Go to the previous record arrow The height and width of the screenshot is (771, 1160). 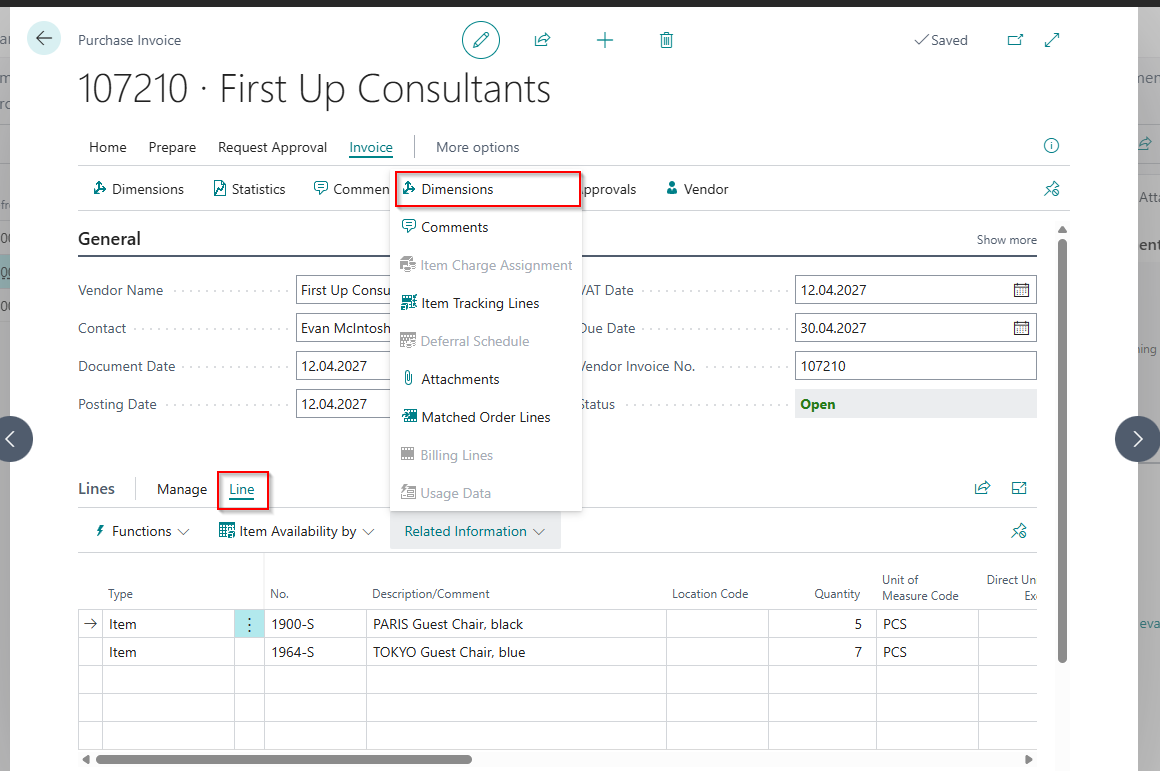click(x=12, y=439)
